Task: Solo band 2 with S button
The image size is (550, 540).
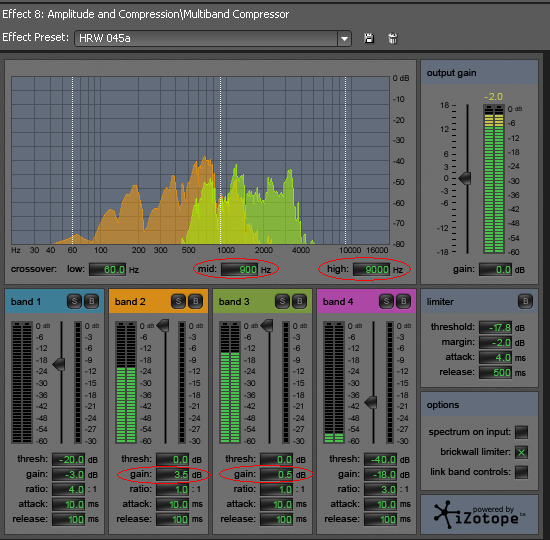Action: click(179, 301)
